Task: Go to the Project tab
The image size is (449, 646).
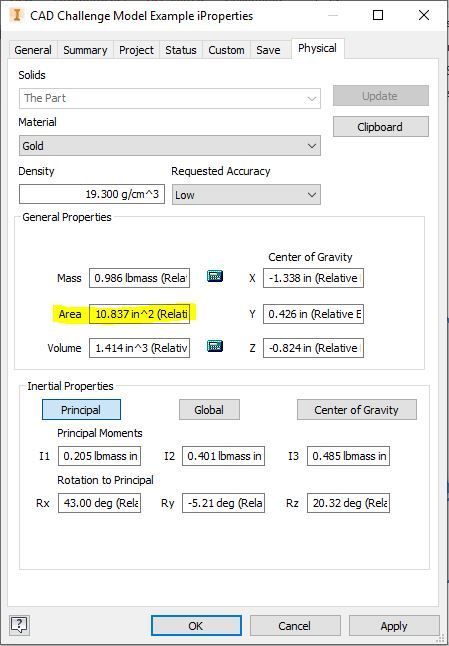Action: pos(136,50)
